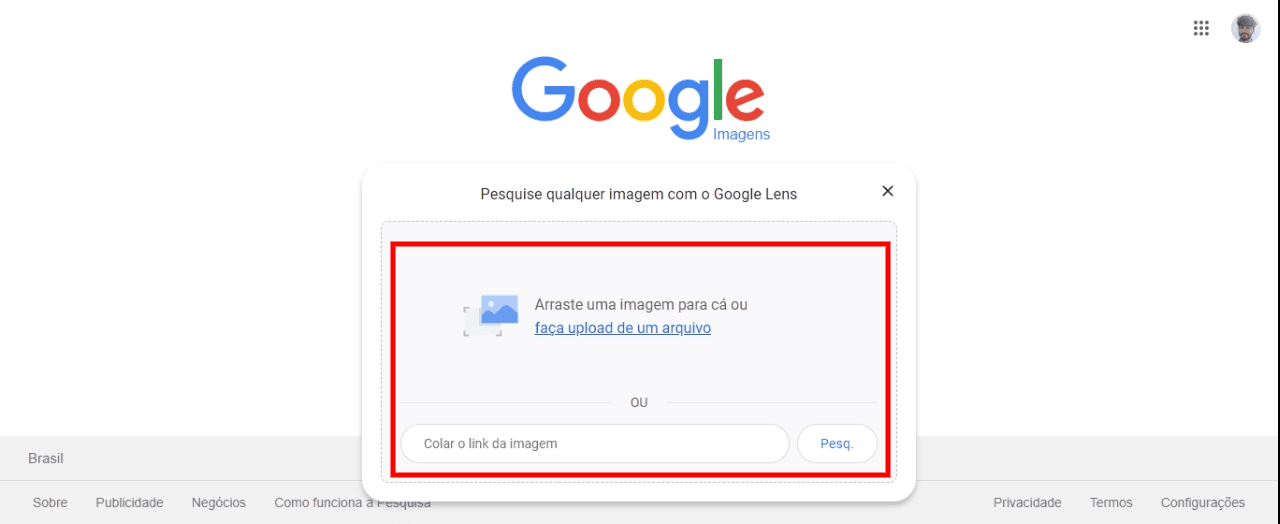Open the 'Termos' footer link
1280x524 pixels.
click(1111, 503)
